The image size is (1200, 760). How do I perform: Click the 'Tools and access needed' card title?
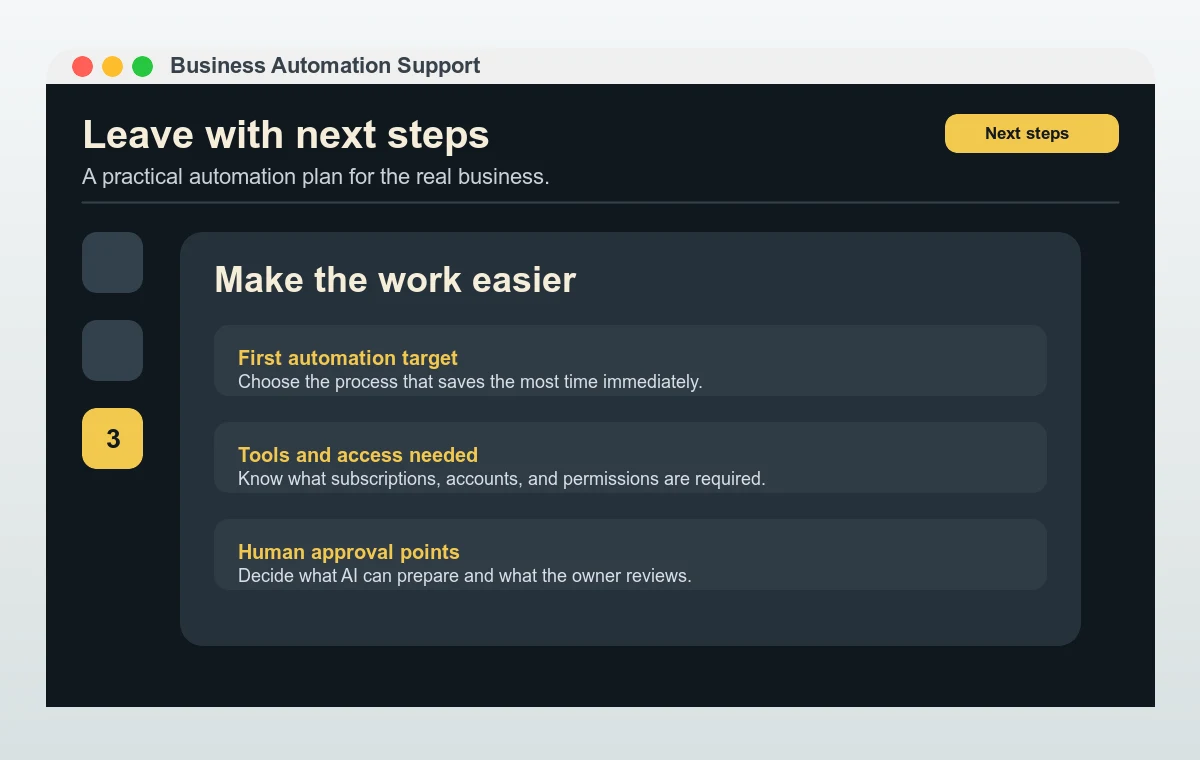click(x=358, y=455)
